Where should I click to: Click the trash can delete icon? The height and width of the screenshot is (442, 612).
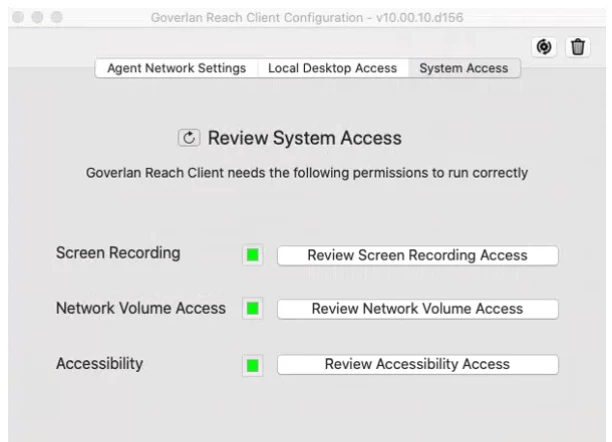578,47
